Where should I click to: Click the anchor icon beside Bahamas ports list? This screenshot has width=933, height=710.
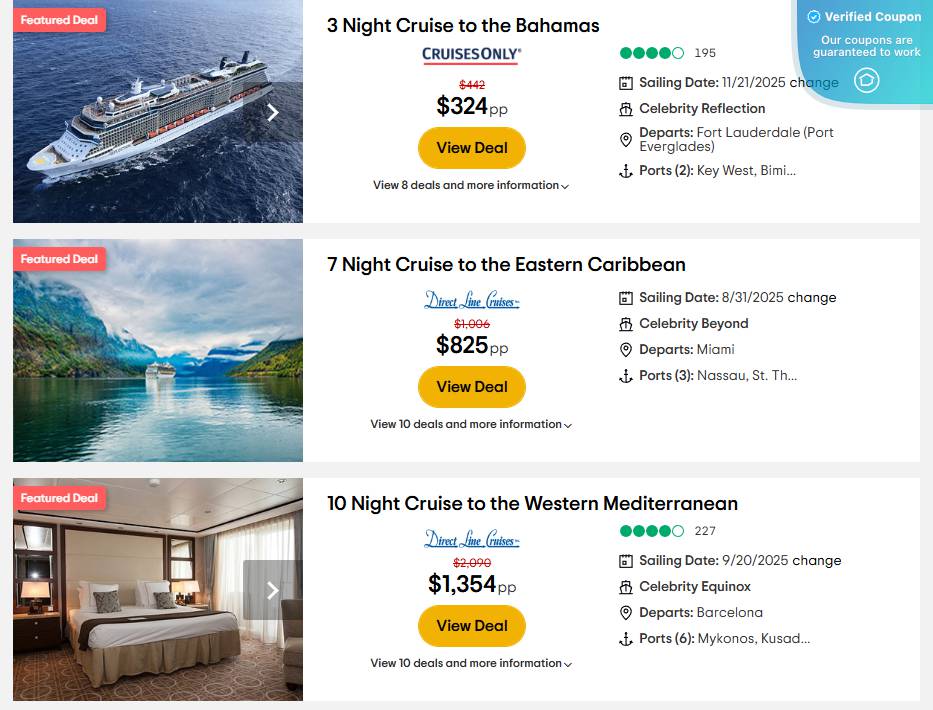pyautogui.click(x=625, y=170)
